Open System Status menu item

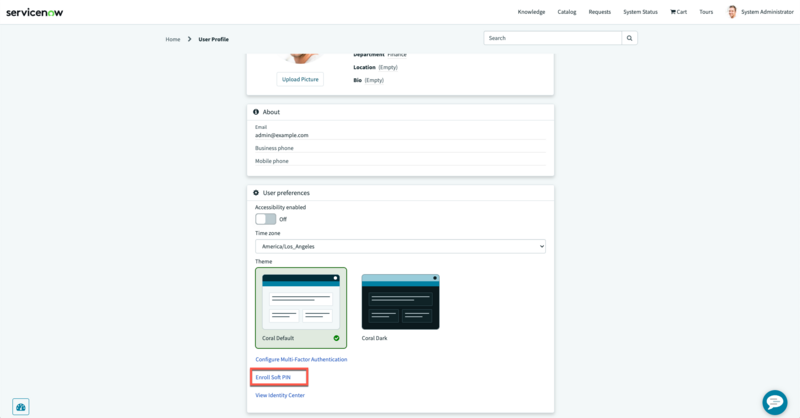(x=640, y=12)
